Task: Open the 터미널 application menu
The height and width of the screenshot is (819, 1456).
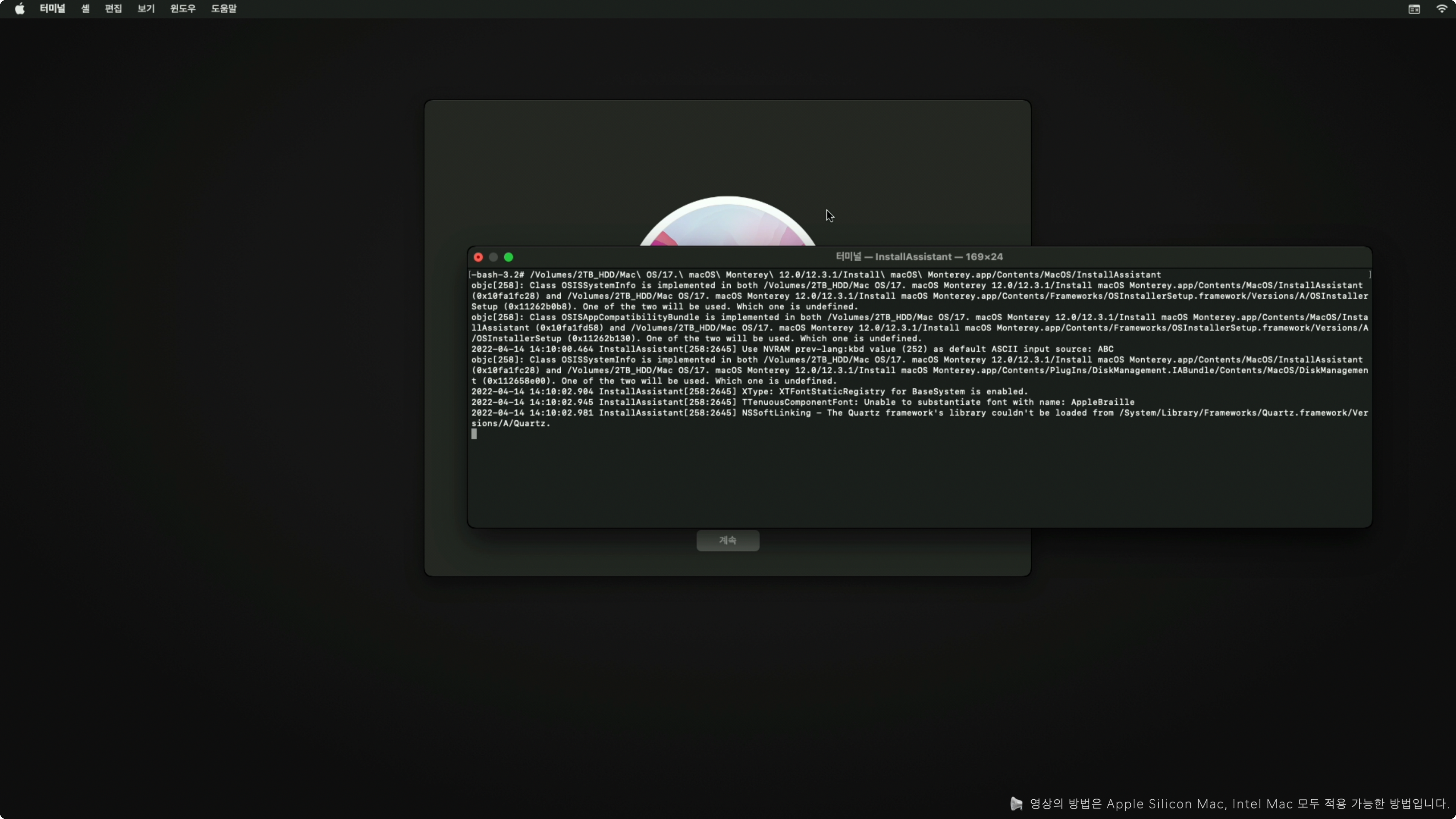Action: [x=52, y=8]
